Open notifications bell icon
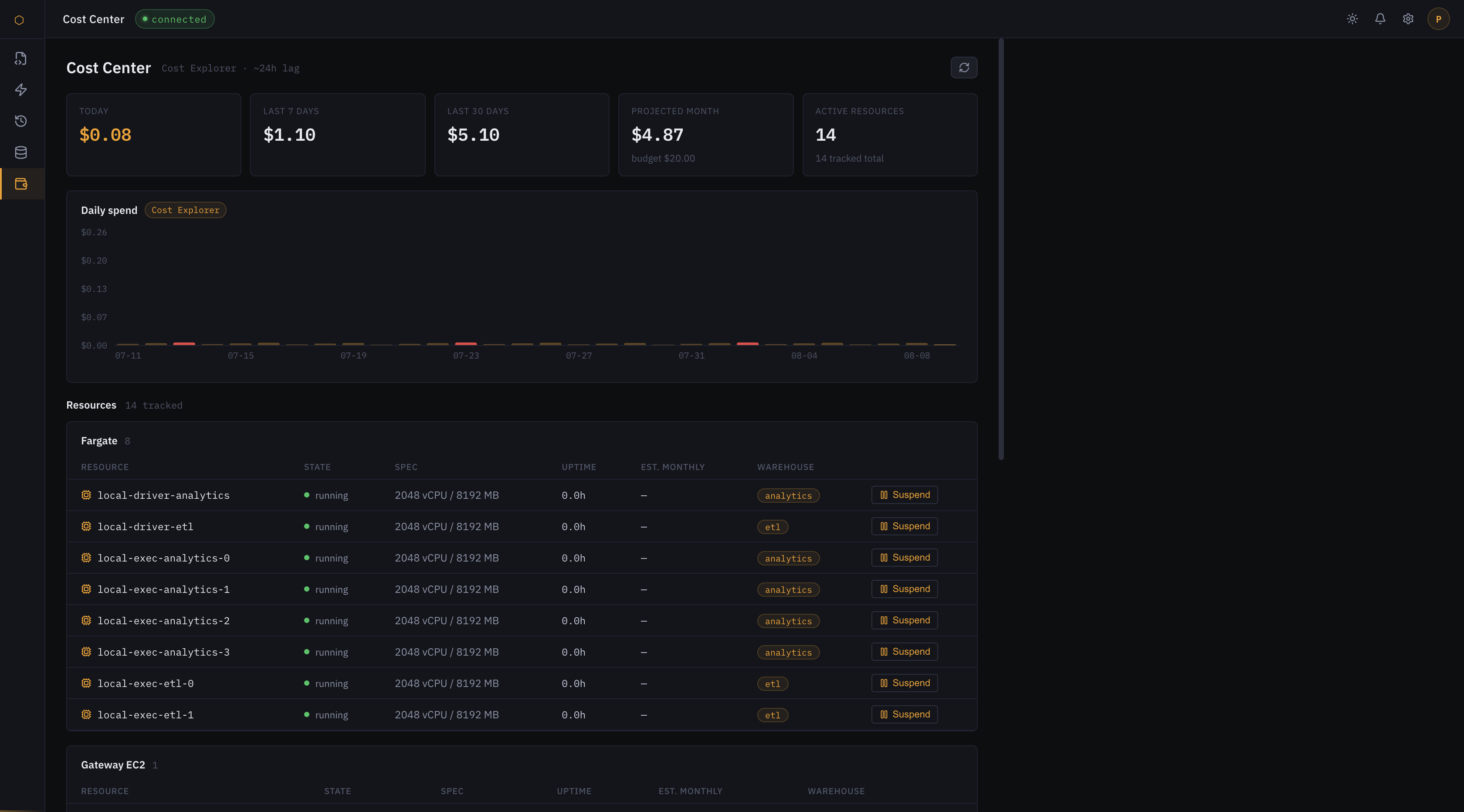This screenshot has width=1464, height=812. click(1380, 19)
